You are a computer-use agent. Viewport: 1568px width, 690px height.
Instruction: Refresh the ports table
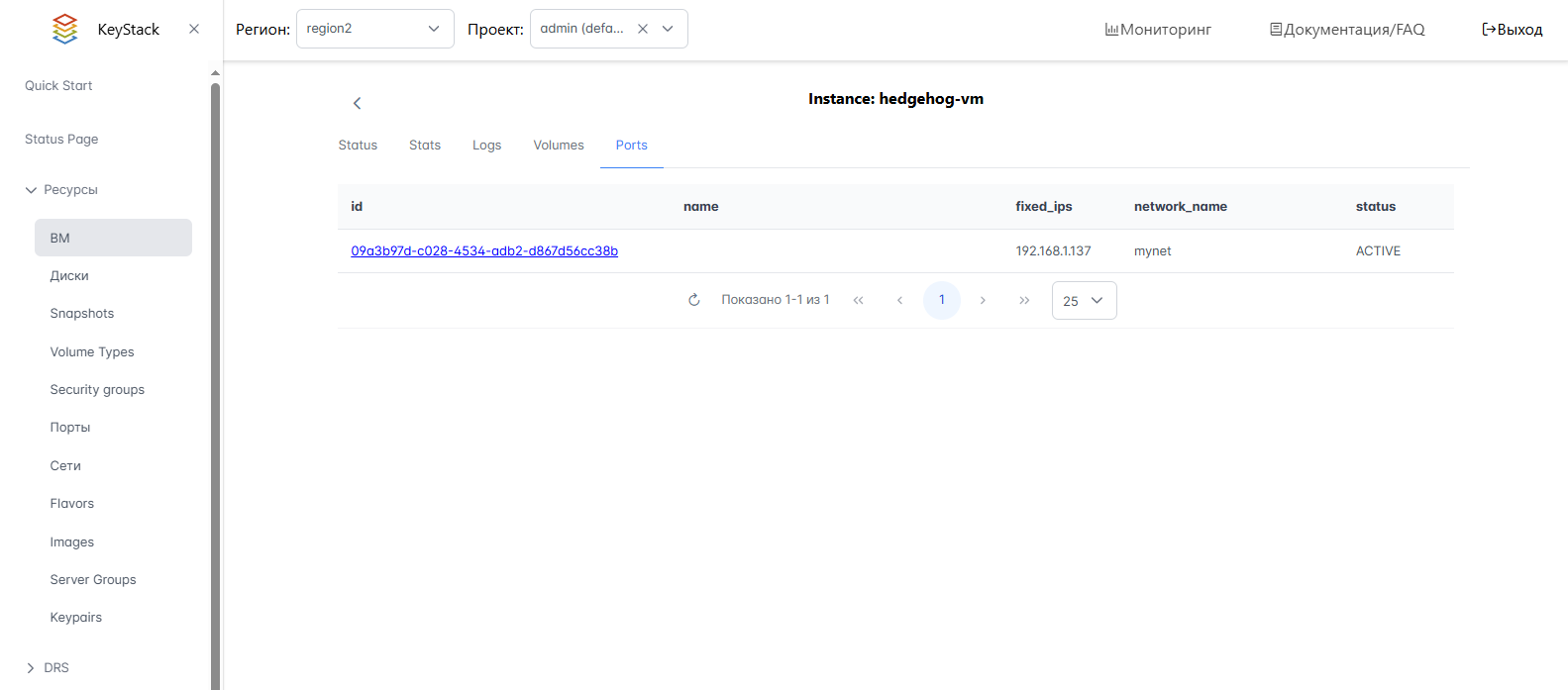694,300
